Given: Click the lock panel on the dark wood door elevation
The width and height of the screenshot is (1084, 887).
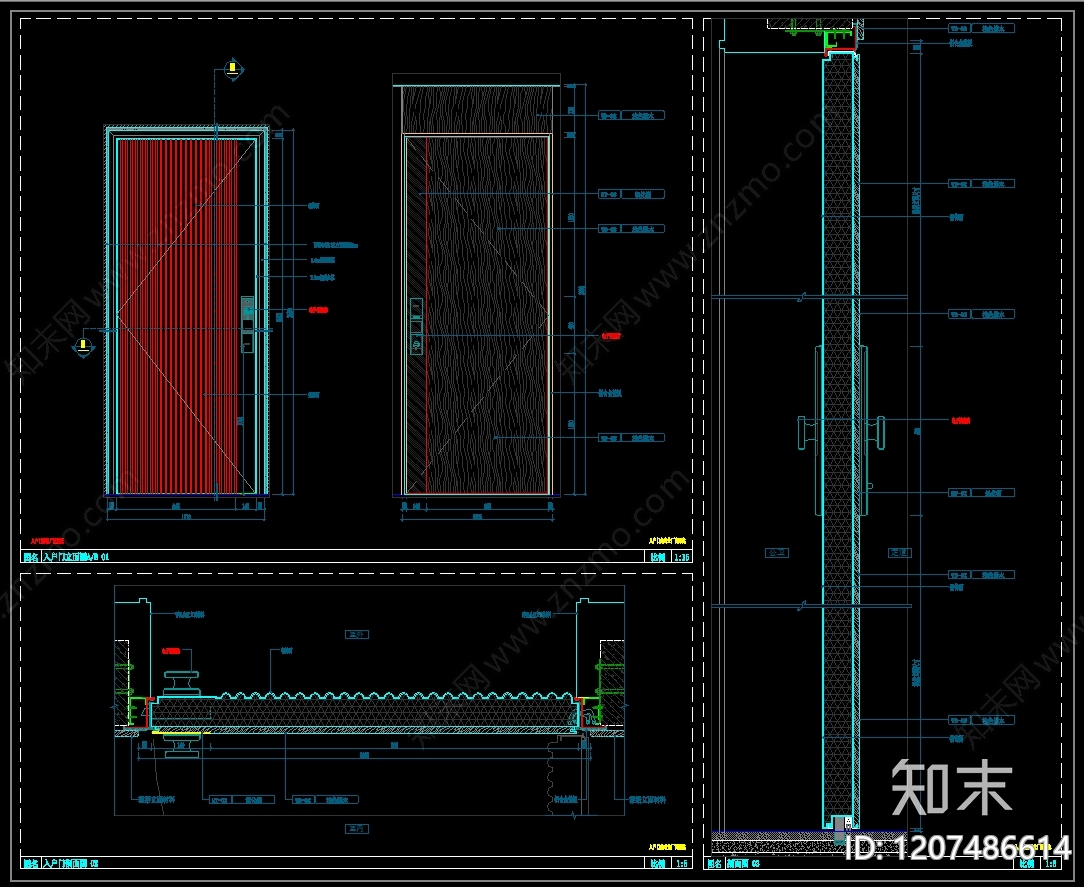Looking at the screenshot, I should (415, 326).
